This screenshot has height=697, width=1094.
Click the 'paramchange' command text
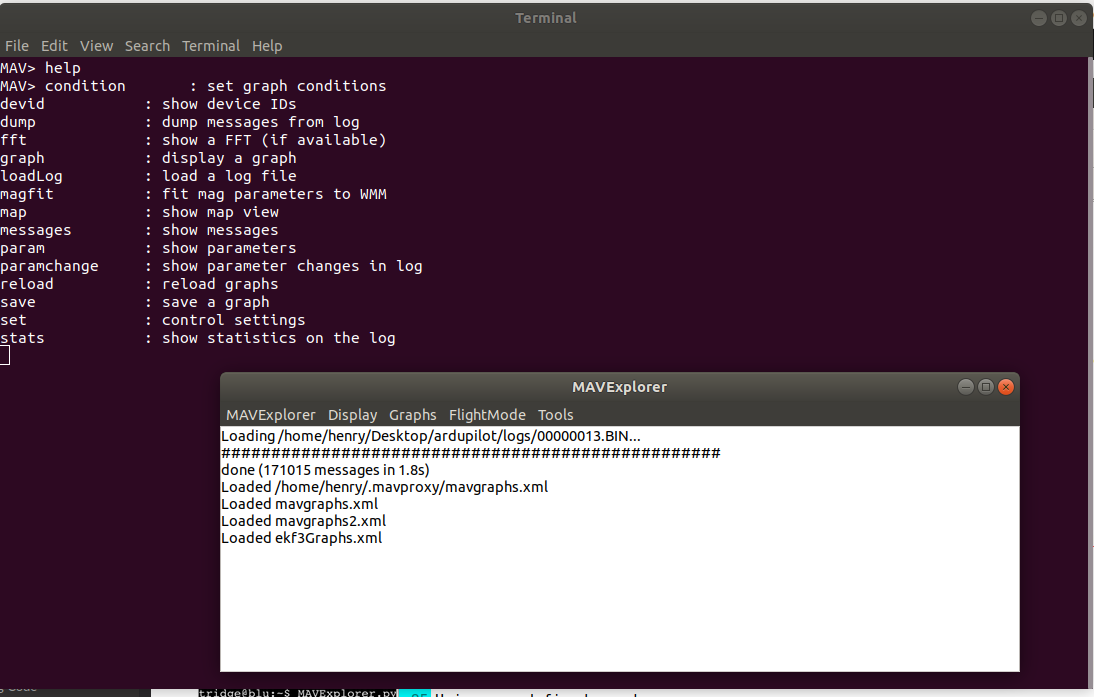(x=50, y=267)
